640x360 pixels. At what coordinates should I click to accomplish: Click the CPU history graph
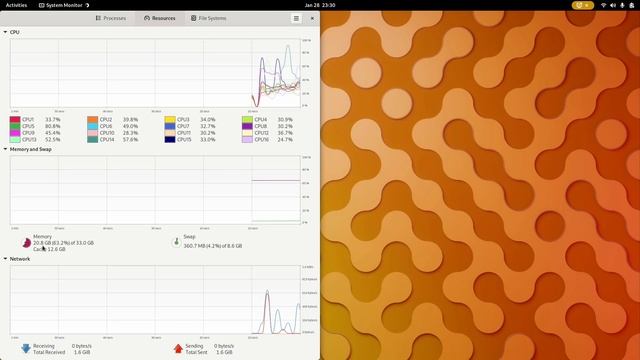155,73
